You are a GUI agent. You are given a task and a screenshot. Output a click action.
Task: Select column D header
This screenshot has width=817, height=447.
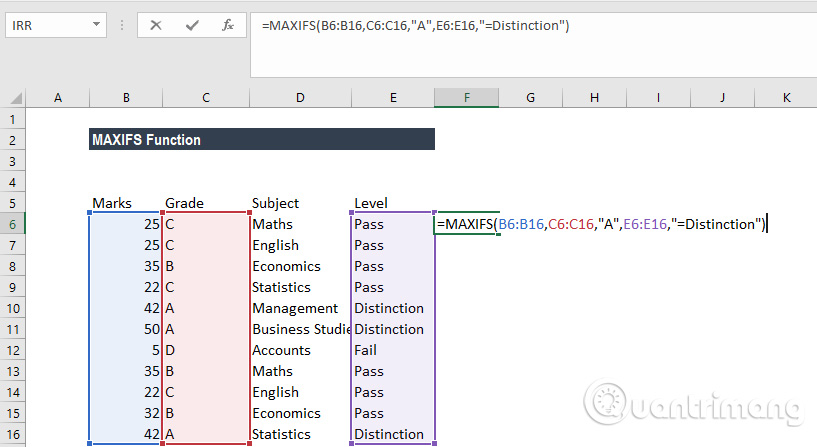tap(300, 97)
